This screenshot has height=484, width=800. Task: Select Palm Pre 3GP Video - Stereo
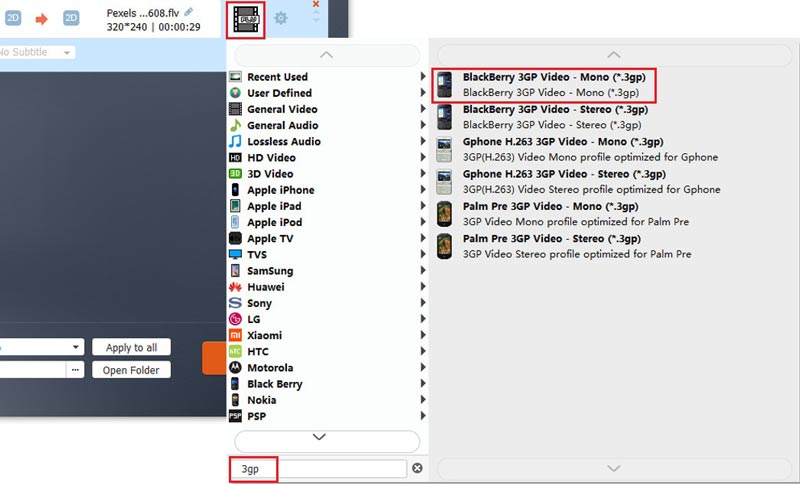[564, 246]
